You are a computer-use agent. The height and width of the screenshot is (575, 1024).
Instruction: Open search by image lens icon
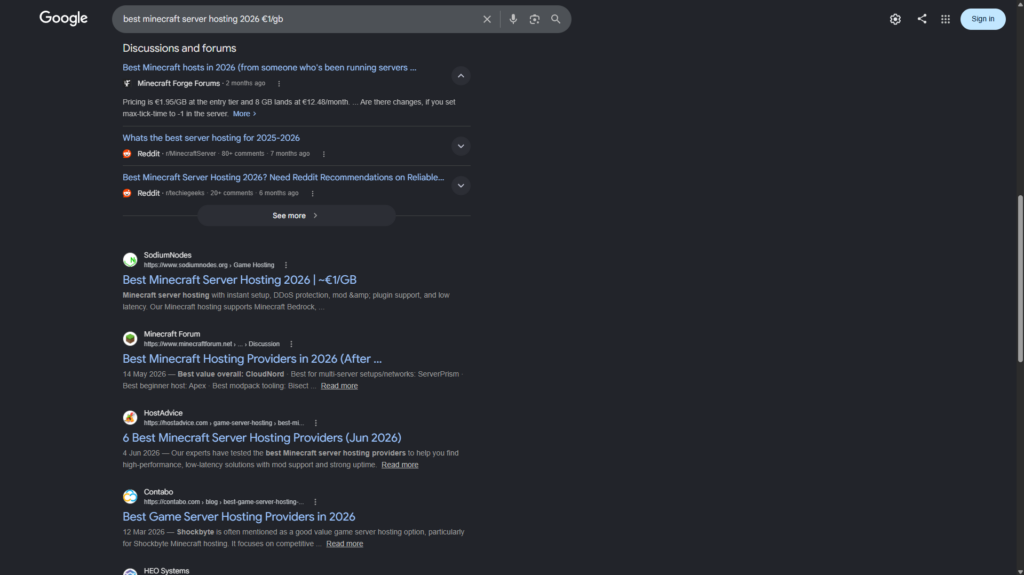coord(534,19)
